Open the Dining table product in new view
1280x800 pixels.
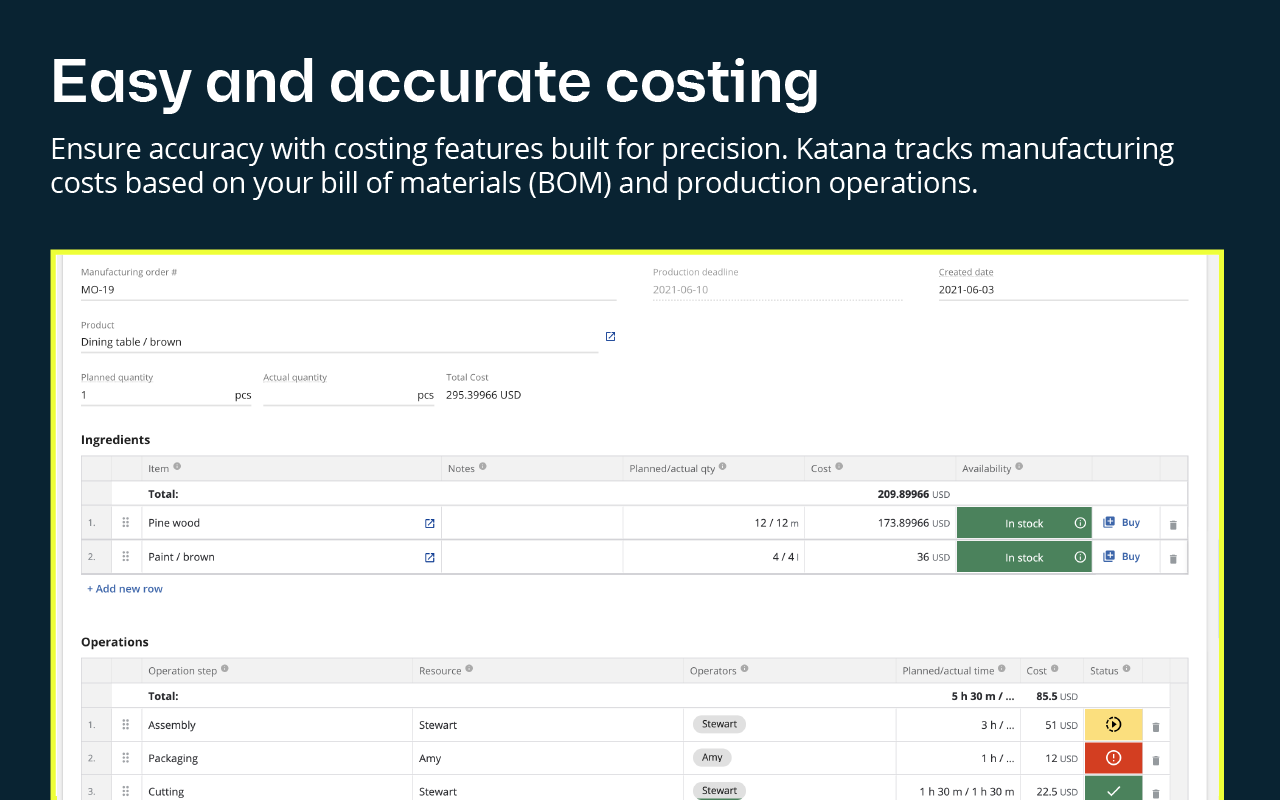pyautogui.click(x=610, y=336)
